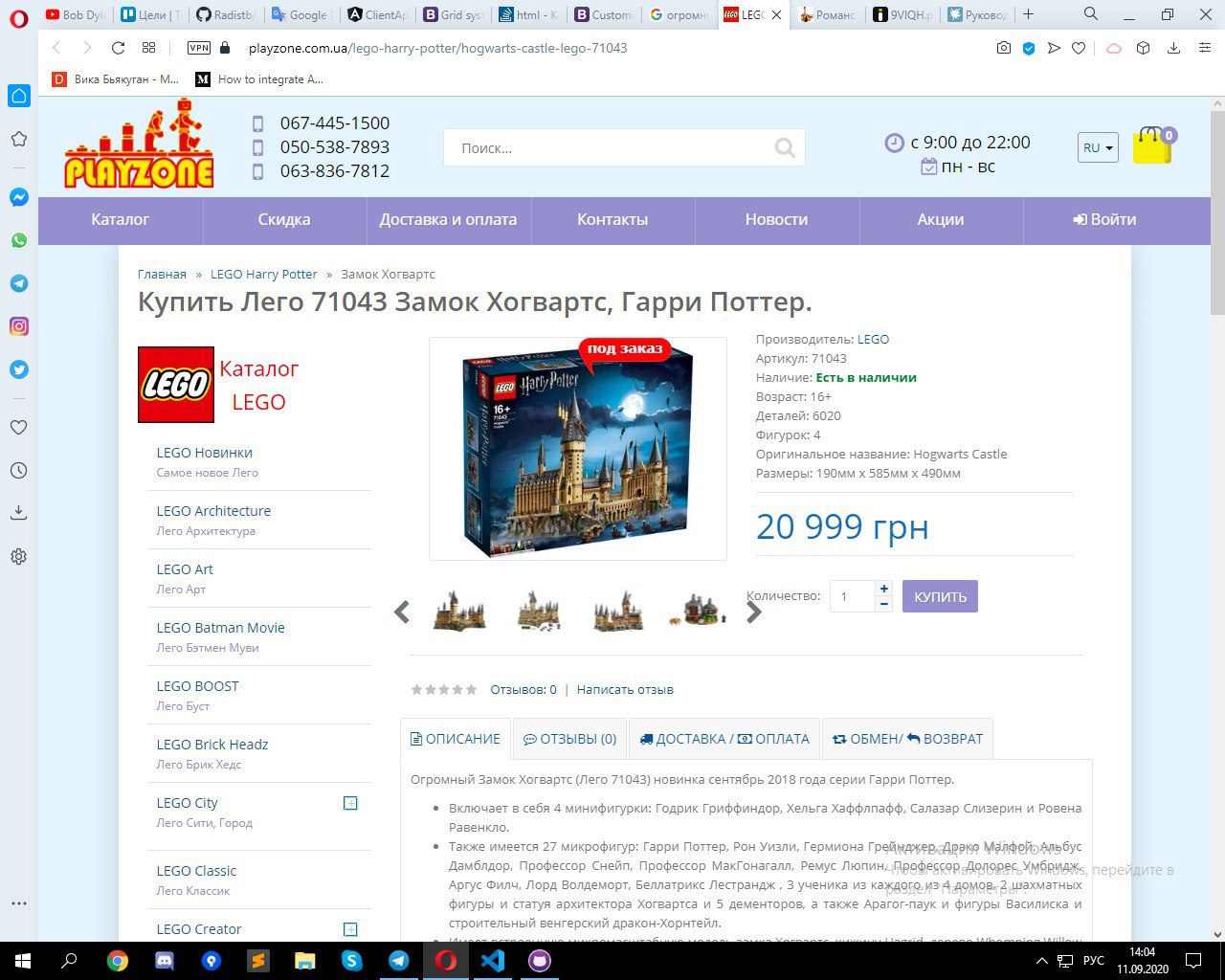Open sidebar downloads icon
Viewport: 1225px width, 980px height.
(19, 513)
